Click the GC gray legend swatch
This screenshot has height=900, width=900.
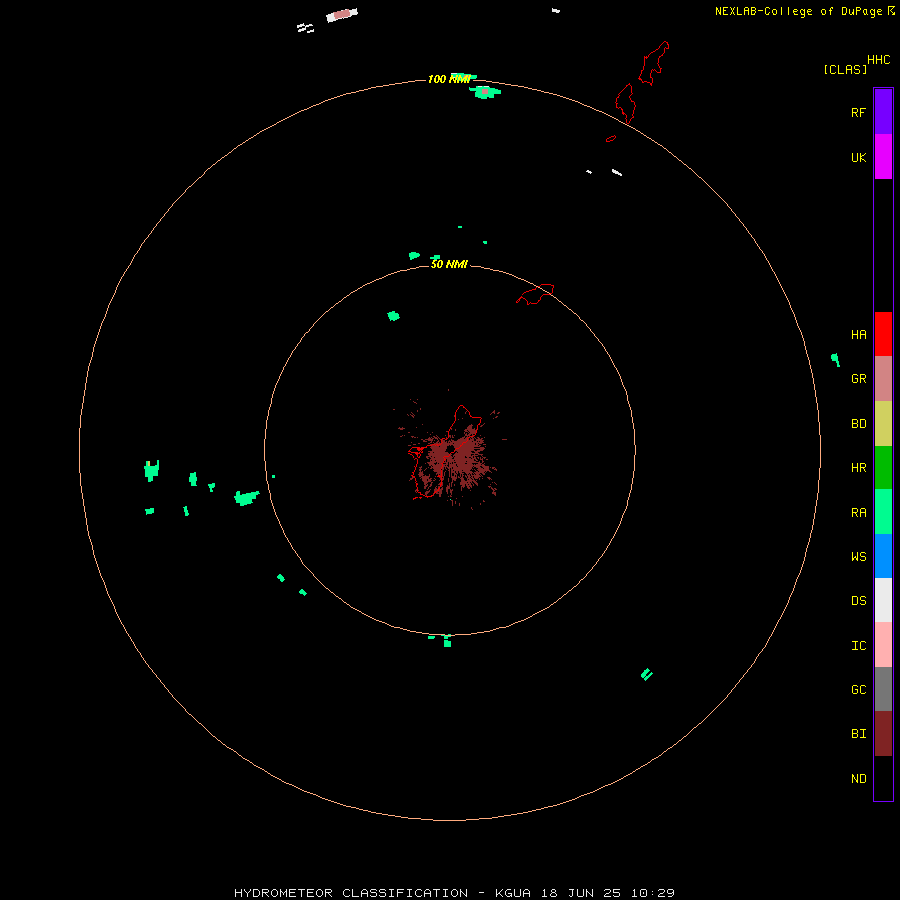[883, 689]
